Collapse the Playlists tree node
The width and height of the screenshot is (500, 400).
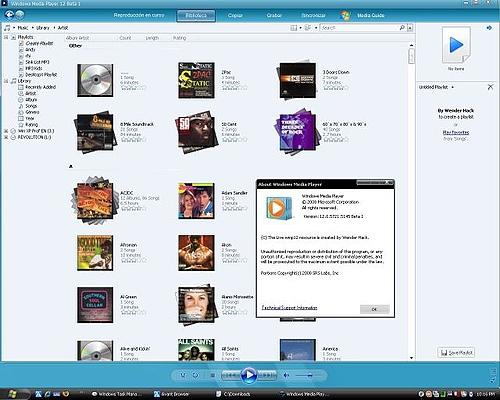click(x=6, y=37)
